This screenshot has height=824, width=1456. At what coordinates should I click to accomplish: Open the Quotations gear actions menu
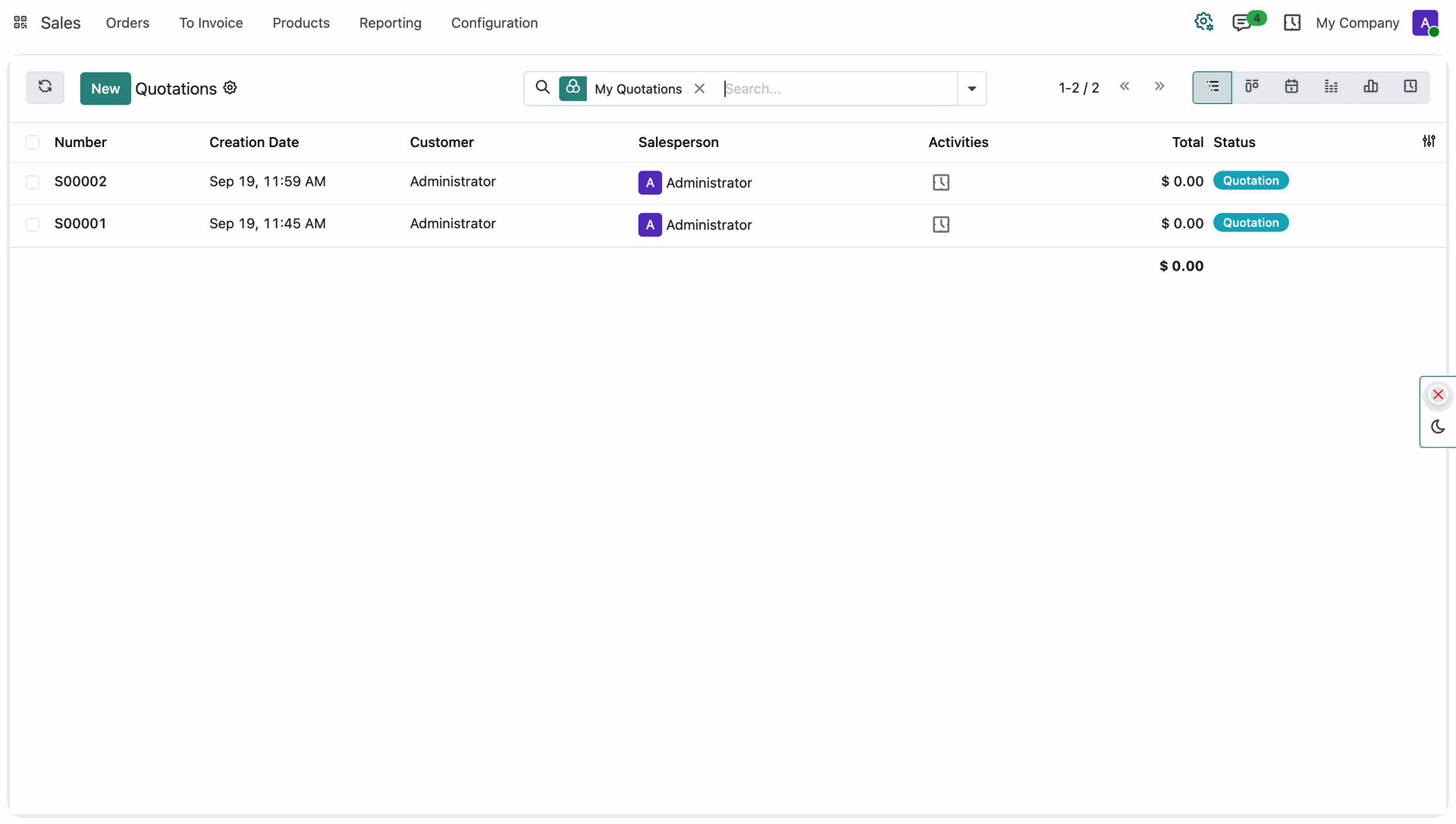coord(230,88)
